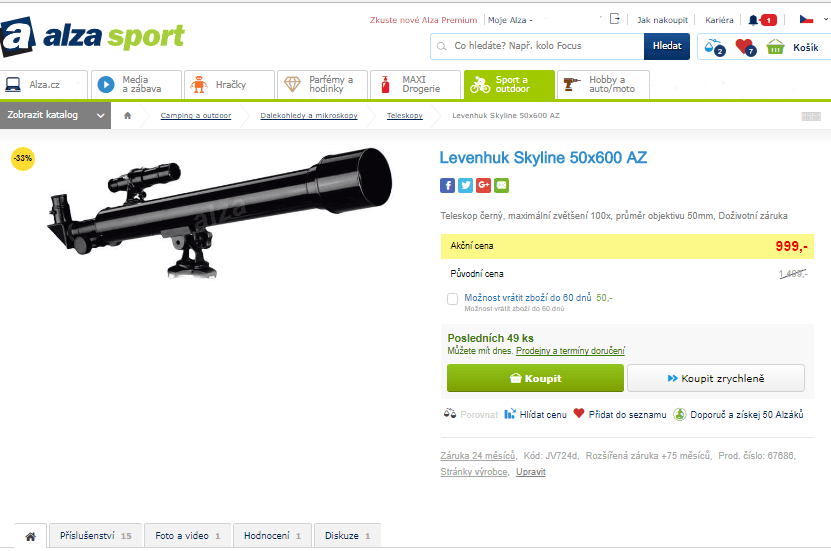Open notifications bell icon

753,20
